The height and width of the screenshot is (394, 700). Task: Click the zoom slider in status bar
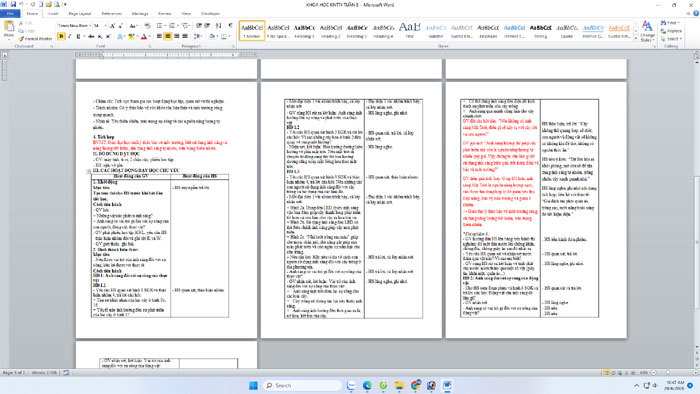pyautogui.click(x=668, y=373)
